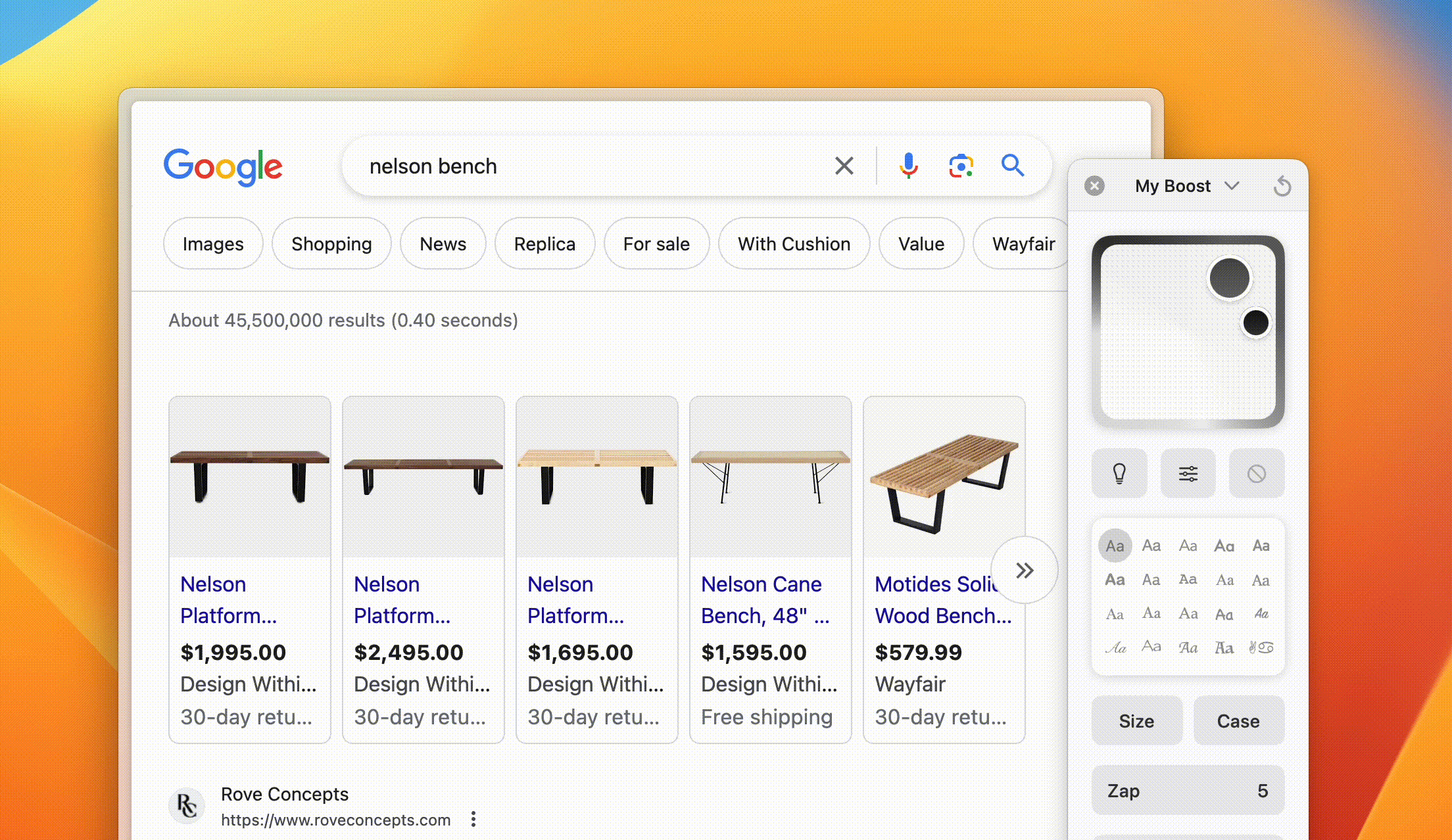Switch to the News filter tab
Screen dimensions: 1452x840
click(x=443, y=243)
